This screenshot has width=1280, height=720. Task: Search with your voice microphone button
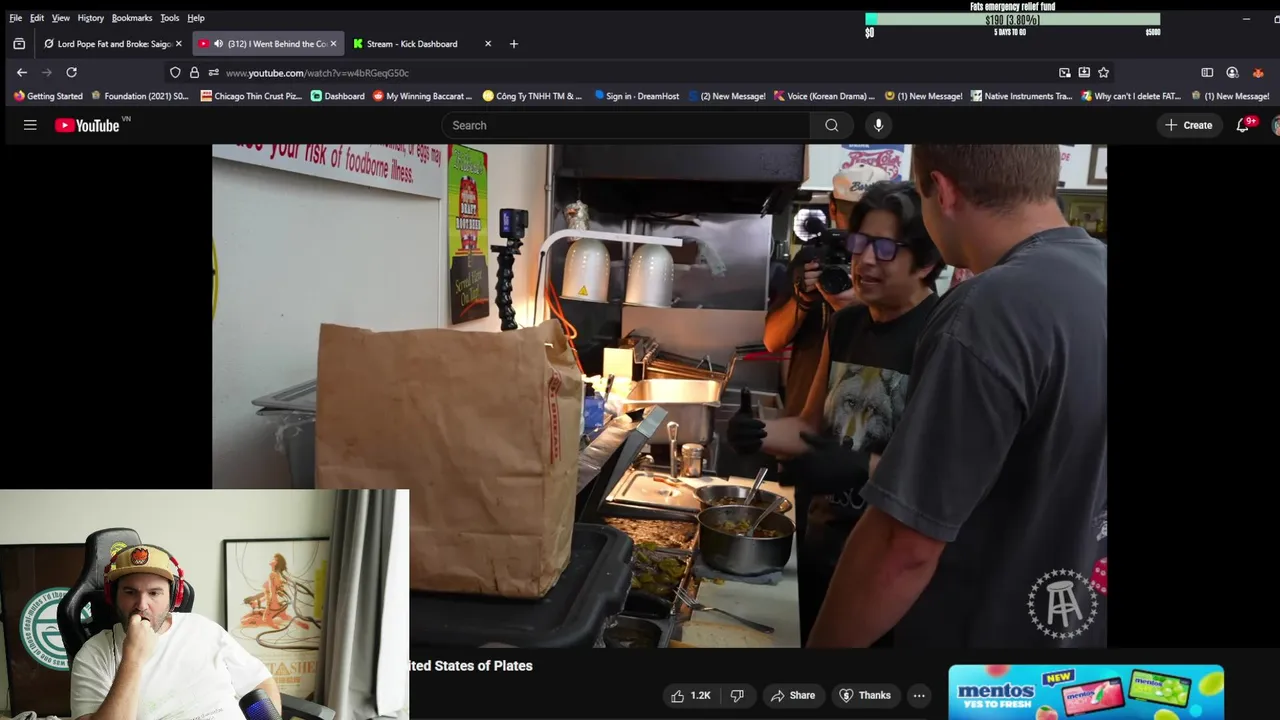pos(878,125)
